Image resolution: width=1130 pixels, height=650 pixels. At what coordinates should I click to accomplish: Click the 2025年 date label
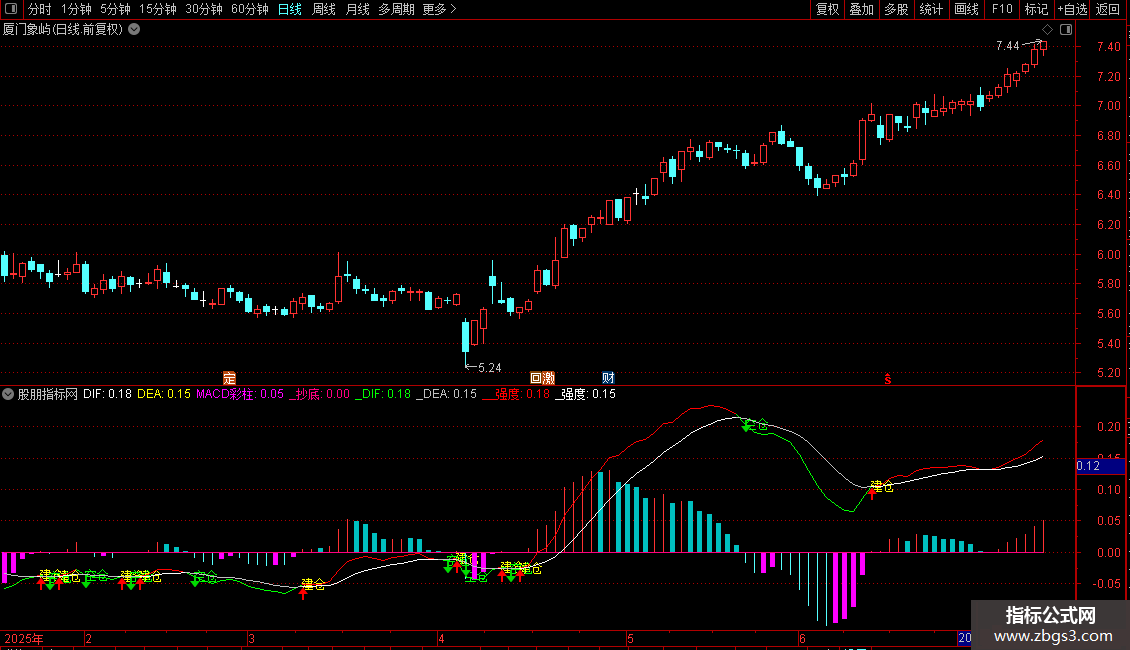tap(24, 639)
